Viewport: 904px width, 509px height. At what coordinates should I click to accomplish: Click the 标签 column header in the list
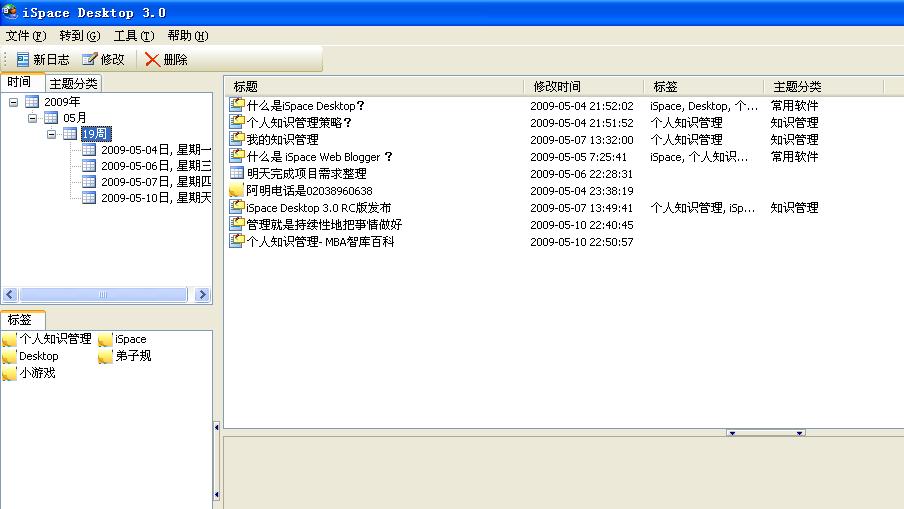click(704, 86)
